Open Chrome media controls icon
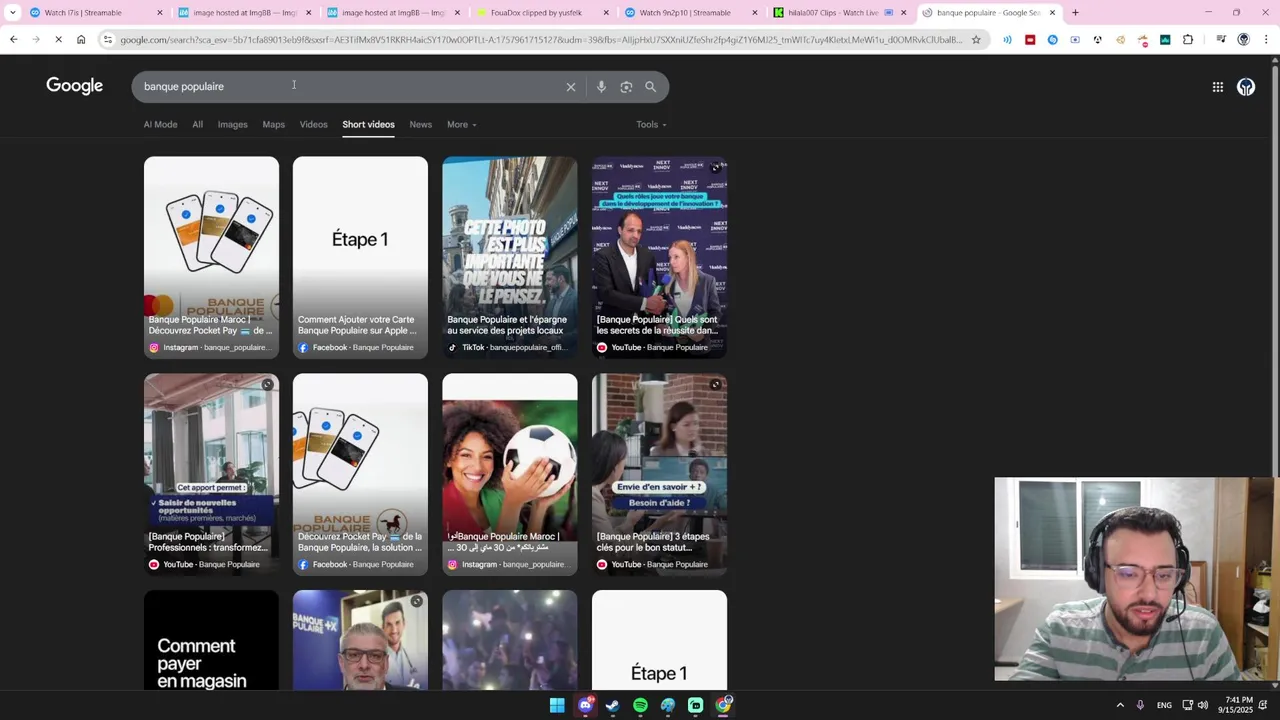This screenshot has width=1280, height=720. pyautogui.click(x=1221, y=40)
